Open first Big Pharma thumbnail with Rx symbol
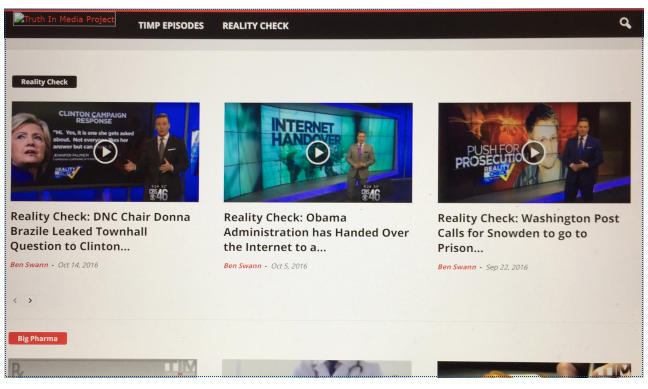 pos(102,368)
